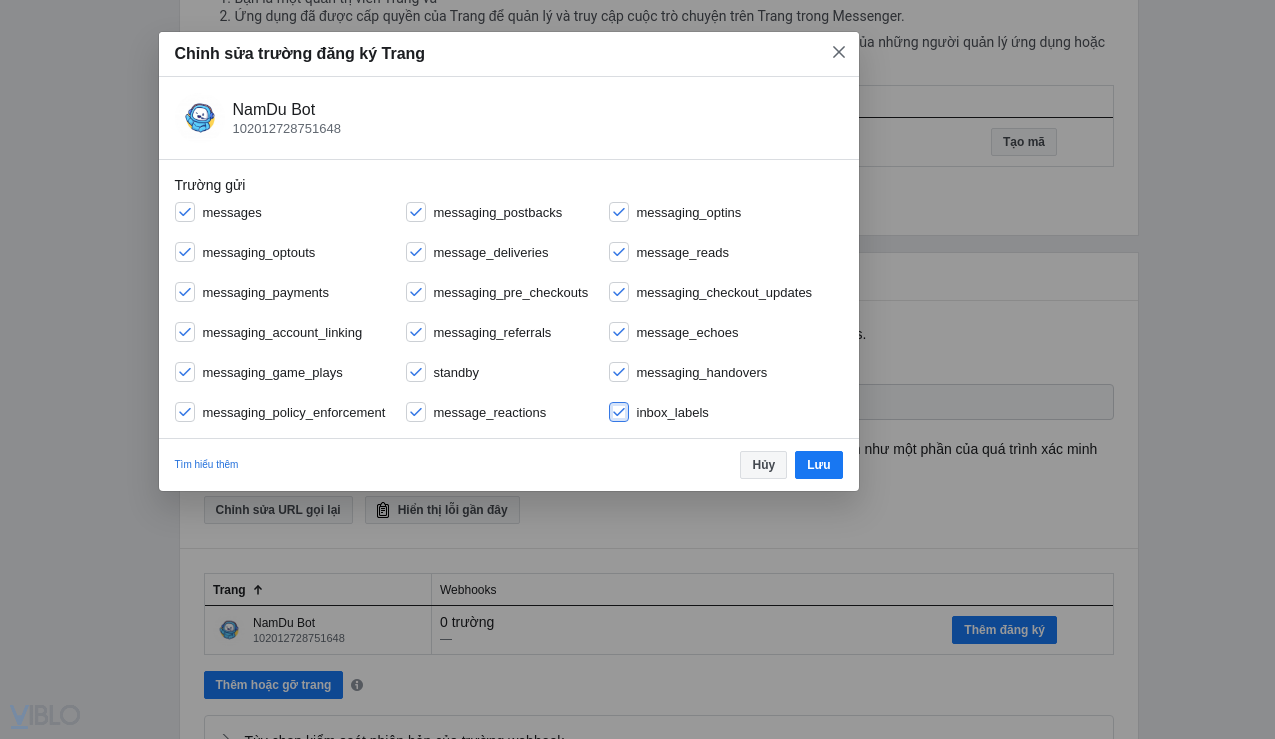Screen dimensions: 1275x739
Task: Disable the inbox_labels checkbox
Action: coord(619,412)
